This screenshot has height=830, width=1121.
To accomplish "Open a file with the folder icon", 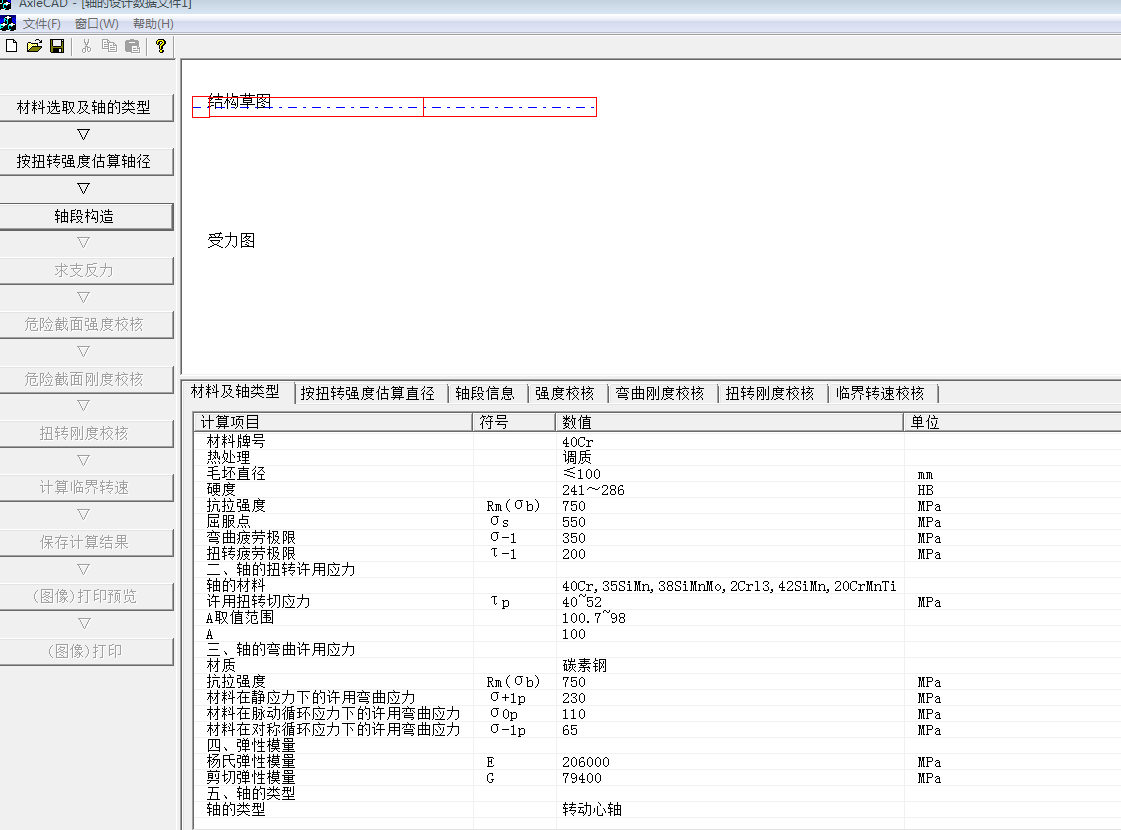I will tap(34, 46).
